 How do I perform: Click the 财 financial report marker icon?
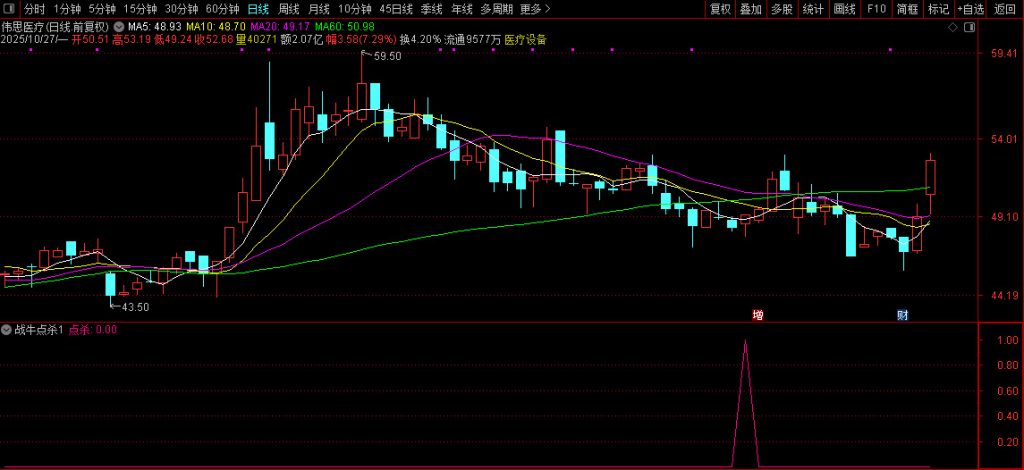(903, 315)
